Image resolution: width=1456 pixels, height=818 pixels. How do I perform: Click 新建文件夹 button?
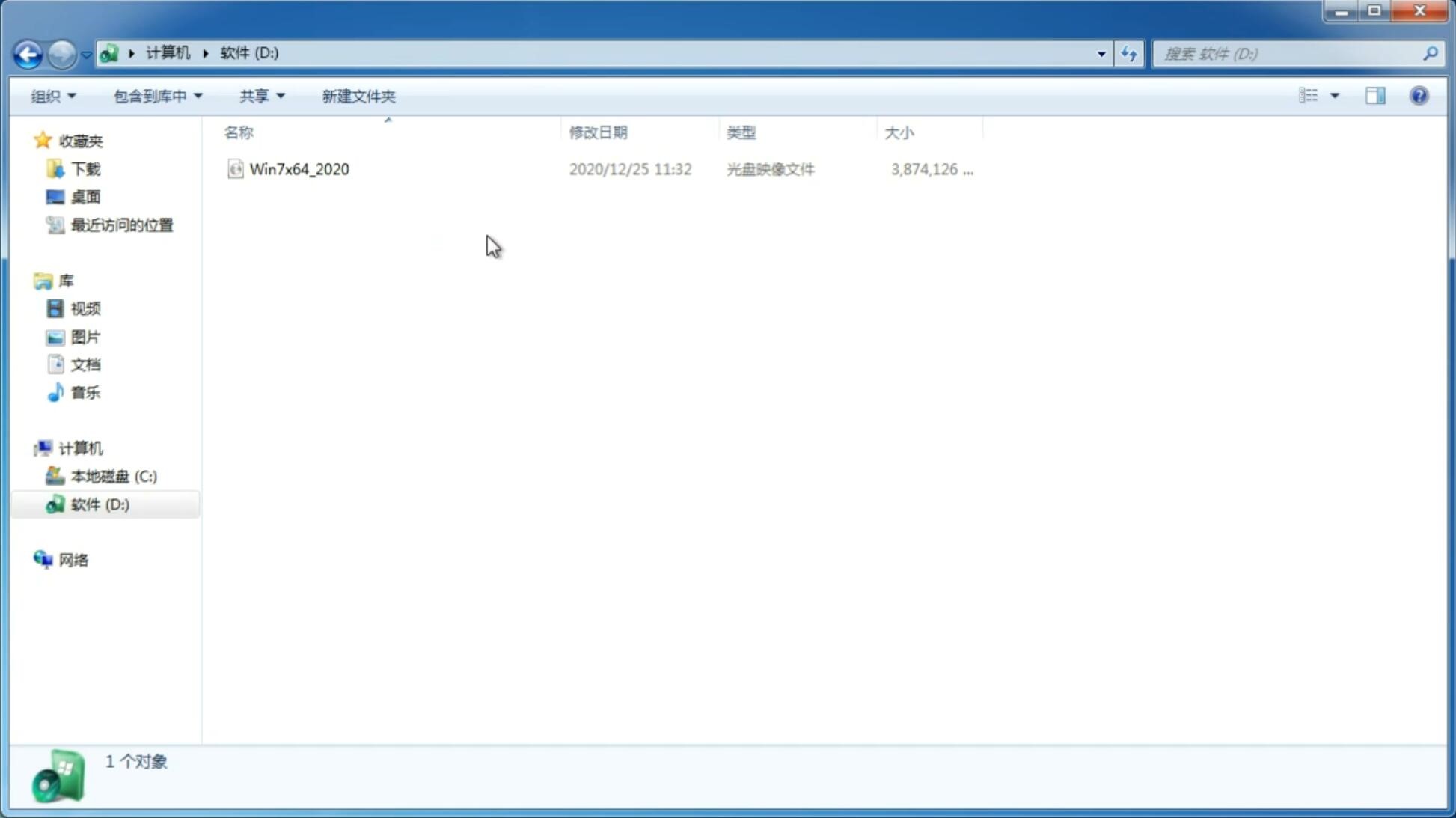[358, 95]
